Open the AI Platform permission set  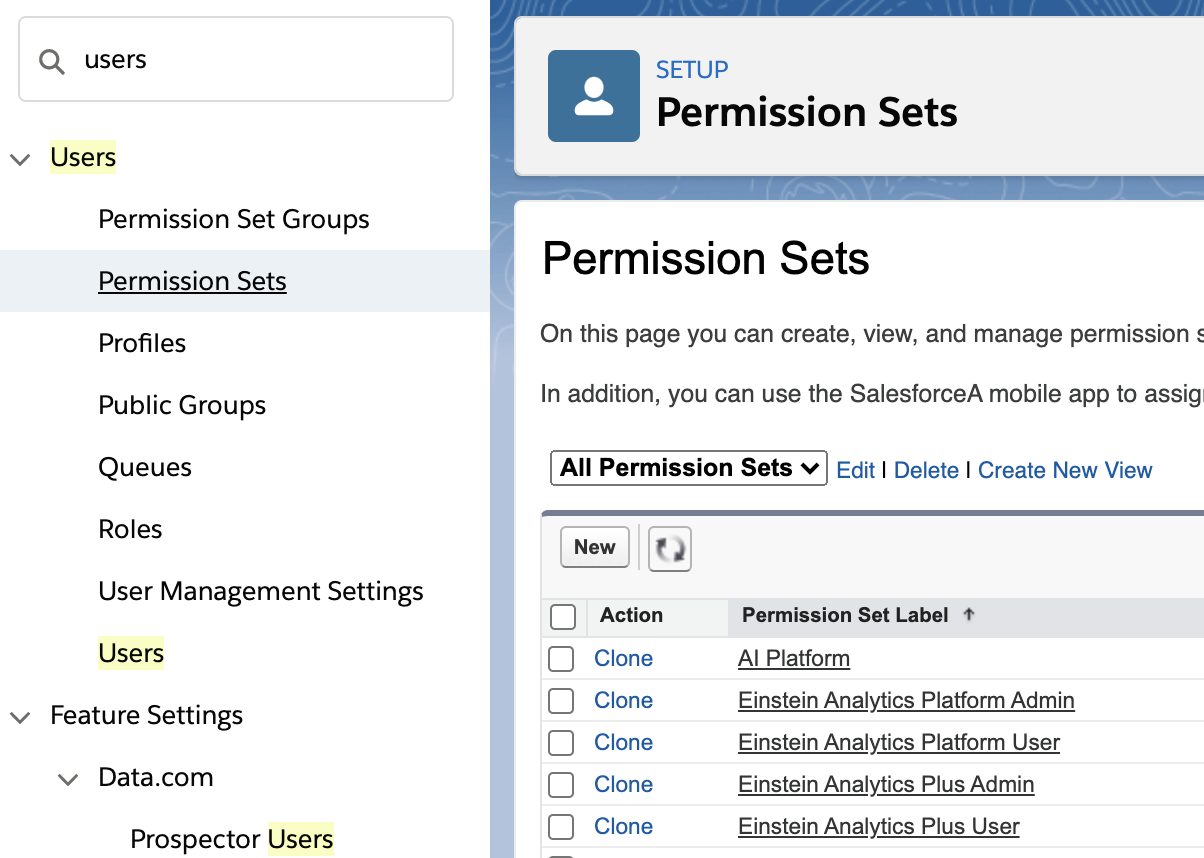794,659
